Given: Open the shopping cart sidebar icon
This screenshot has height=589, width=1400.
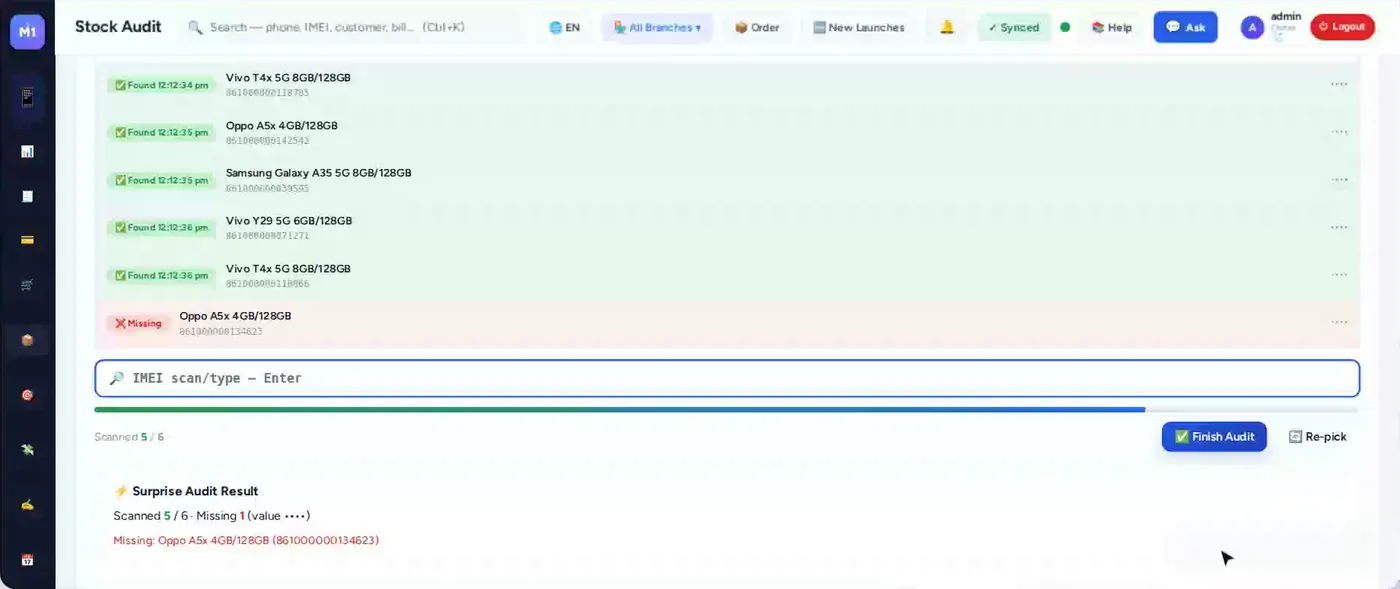Looking at the screenshot, I should [27, 285].
